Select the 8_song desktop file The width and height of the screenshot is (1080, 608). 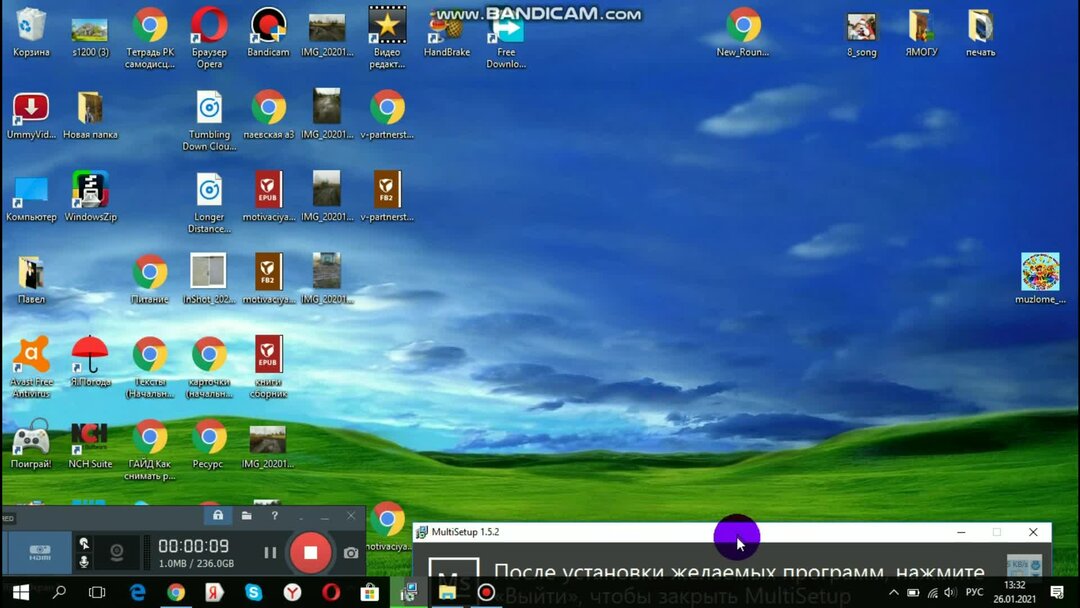862,34
